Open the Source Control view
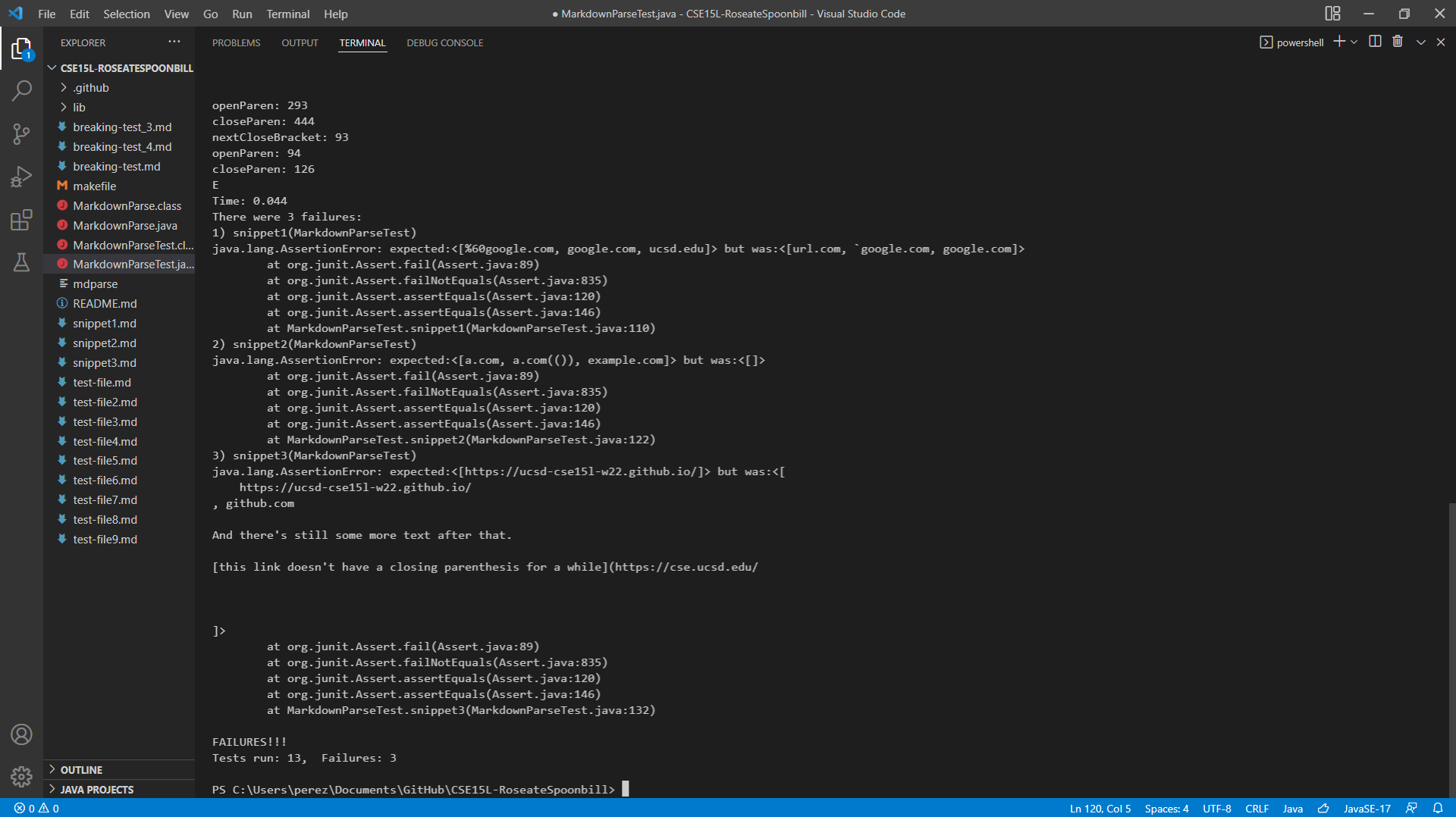 [x=21, y=135]
